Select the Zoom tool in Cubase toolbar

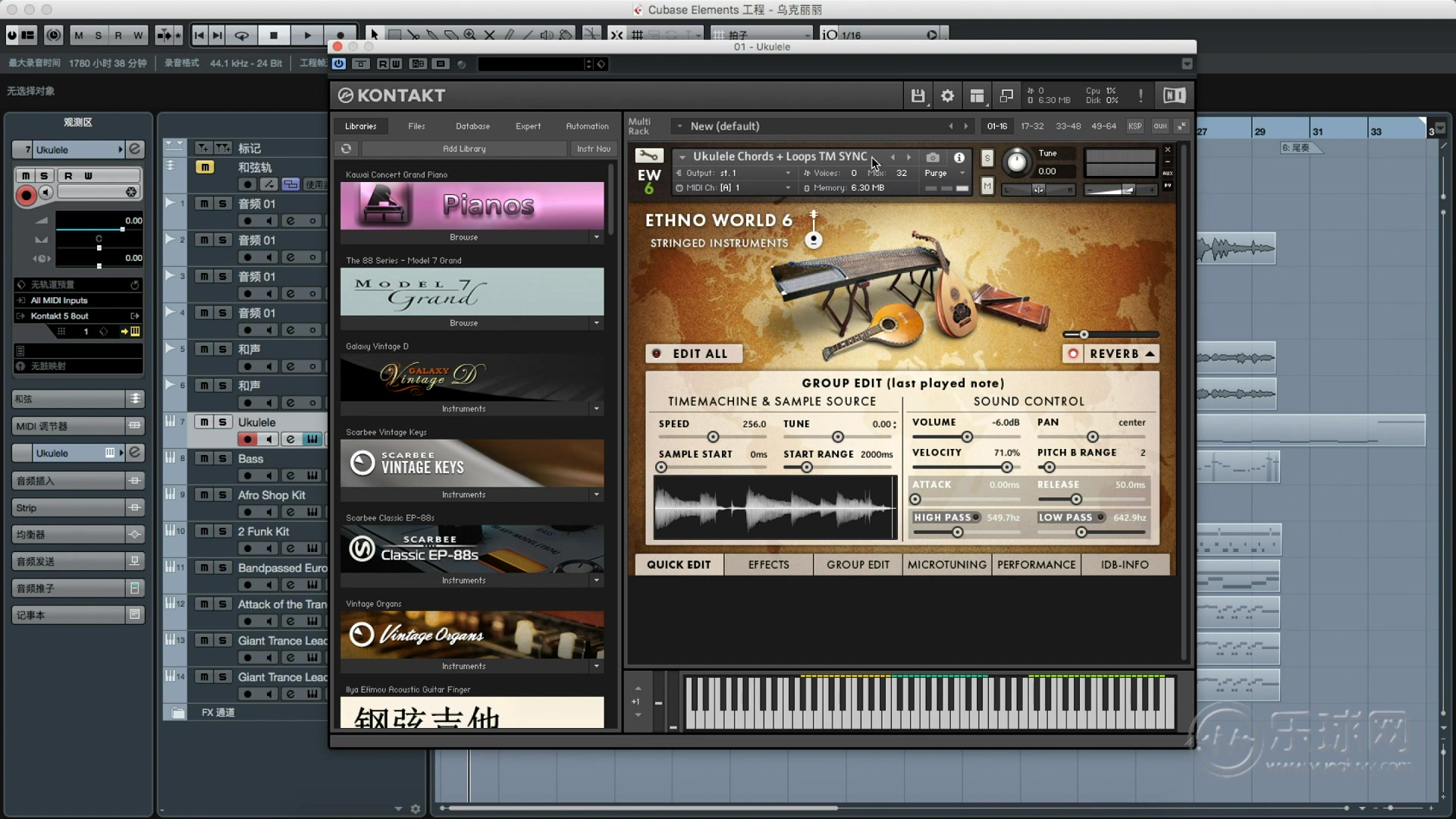(x=470, y=35)
